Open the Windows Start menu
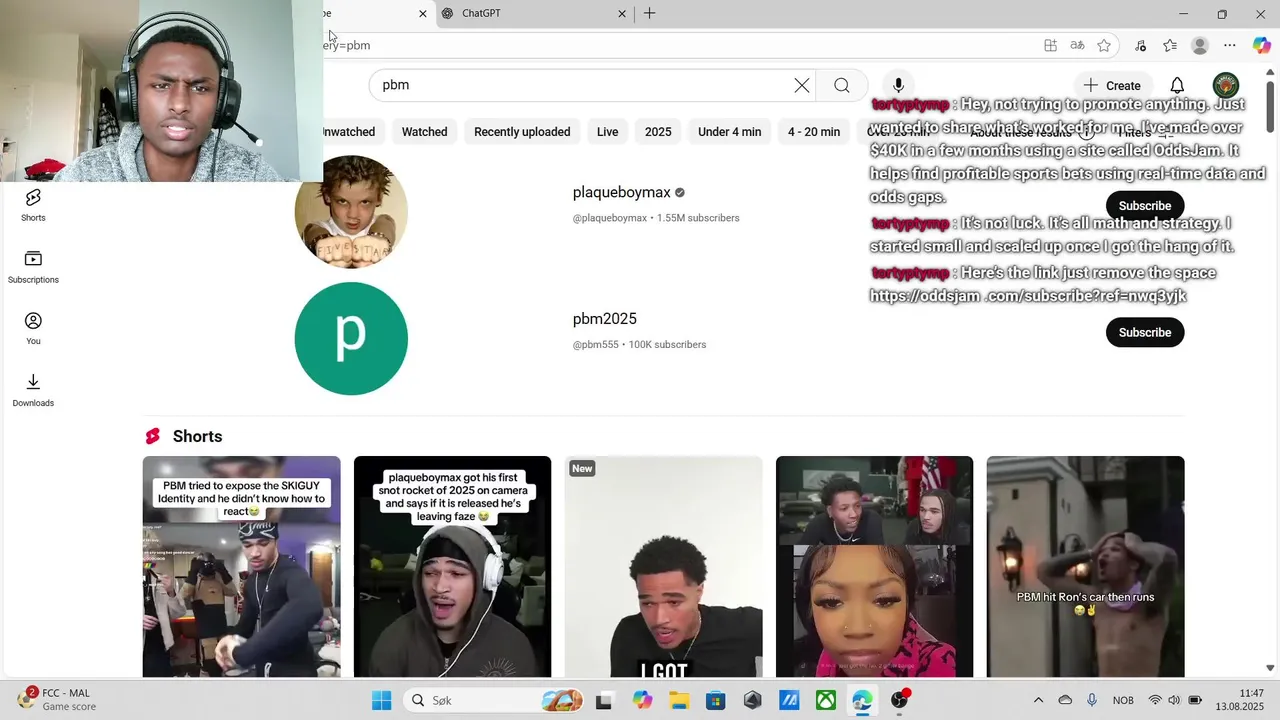 pyautogui.click(x=382, y=701)
